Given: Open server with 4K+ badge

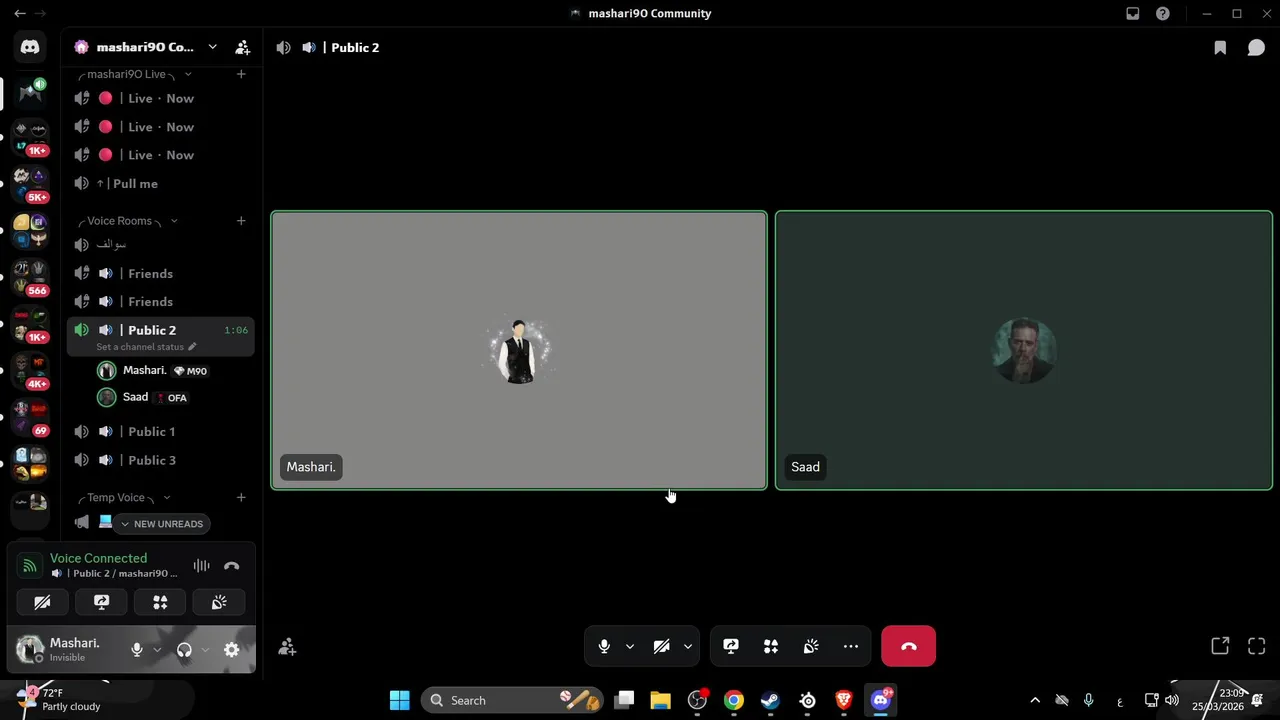Looking at the screenshot, I should pyautogui.click(x=30, y=370).
